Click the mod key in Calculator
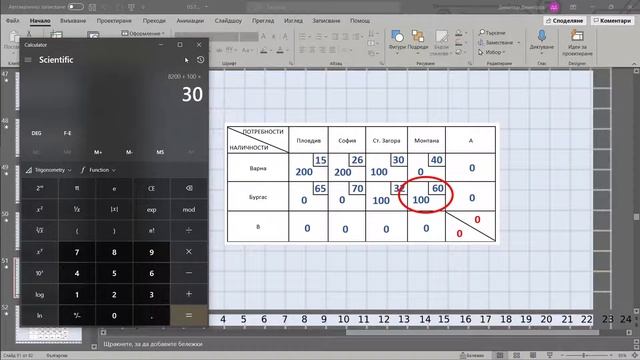The width and height of the screenshot is (640, 360). tap(189, 209)
